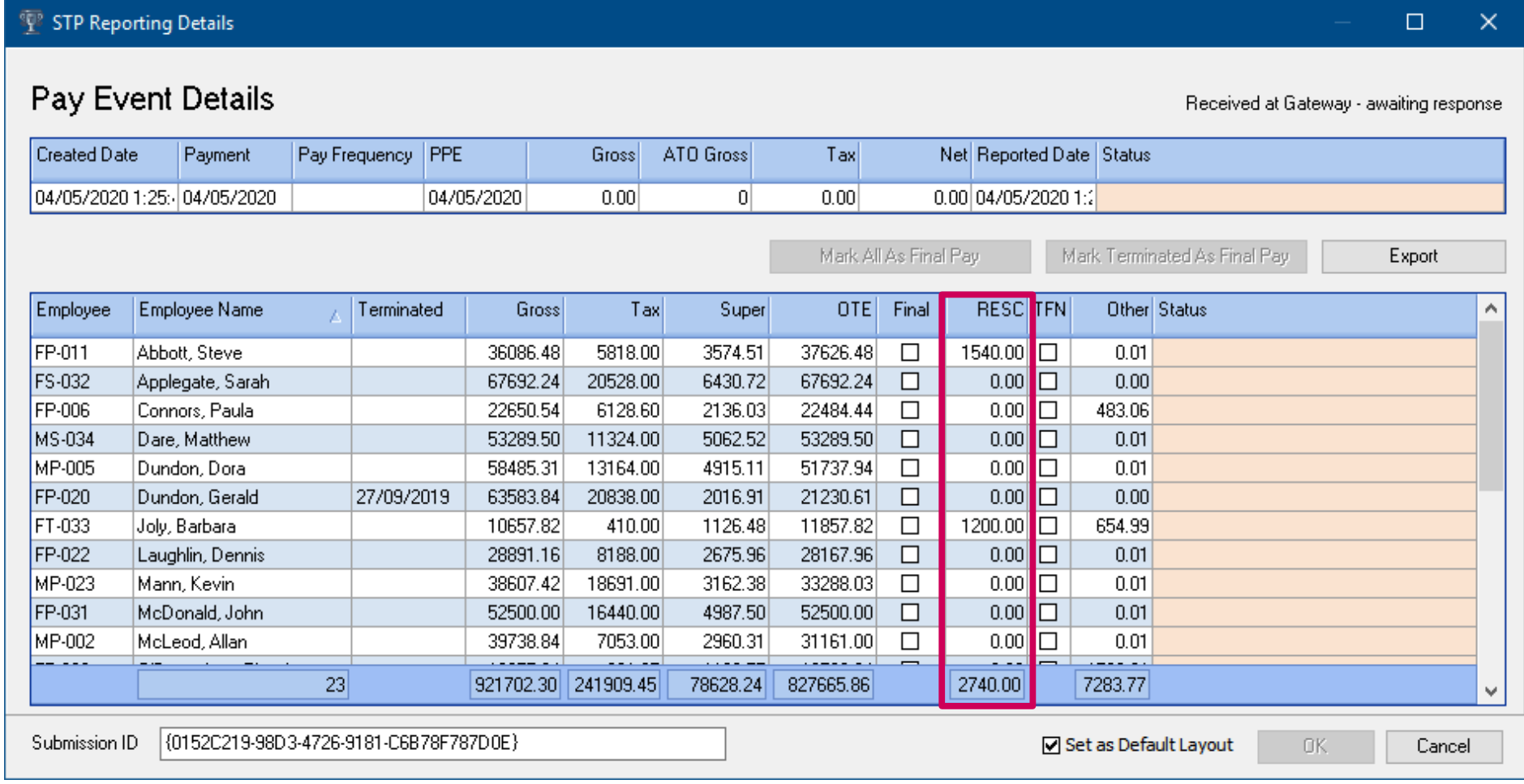Screen dimensions: 1524x784
Task: Click the Final column header
Action: (x=910, y=315)
